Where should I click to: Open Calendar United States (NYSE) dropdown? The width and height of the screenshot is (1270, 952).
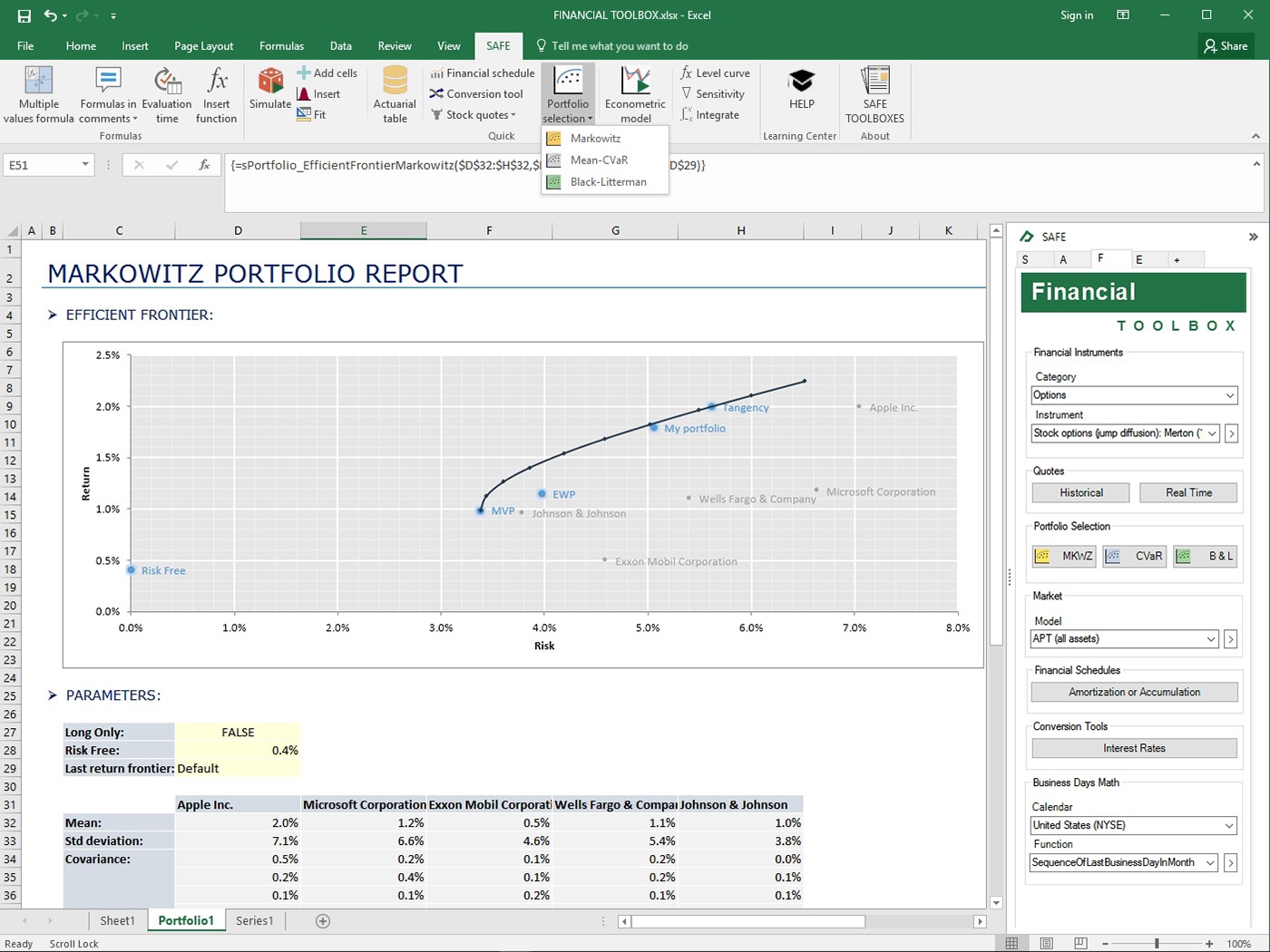click(1134, 826)
